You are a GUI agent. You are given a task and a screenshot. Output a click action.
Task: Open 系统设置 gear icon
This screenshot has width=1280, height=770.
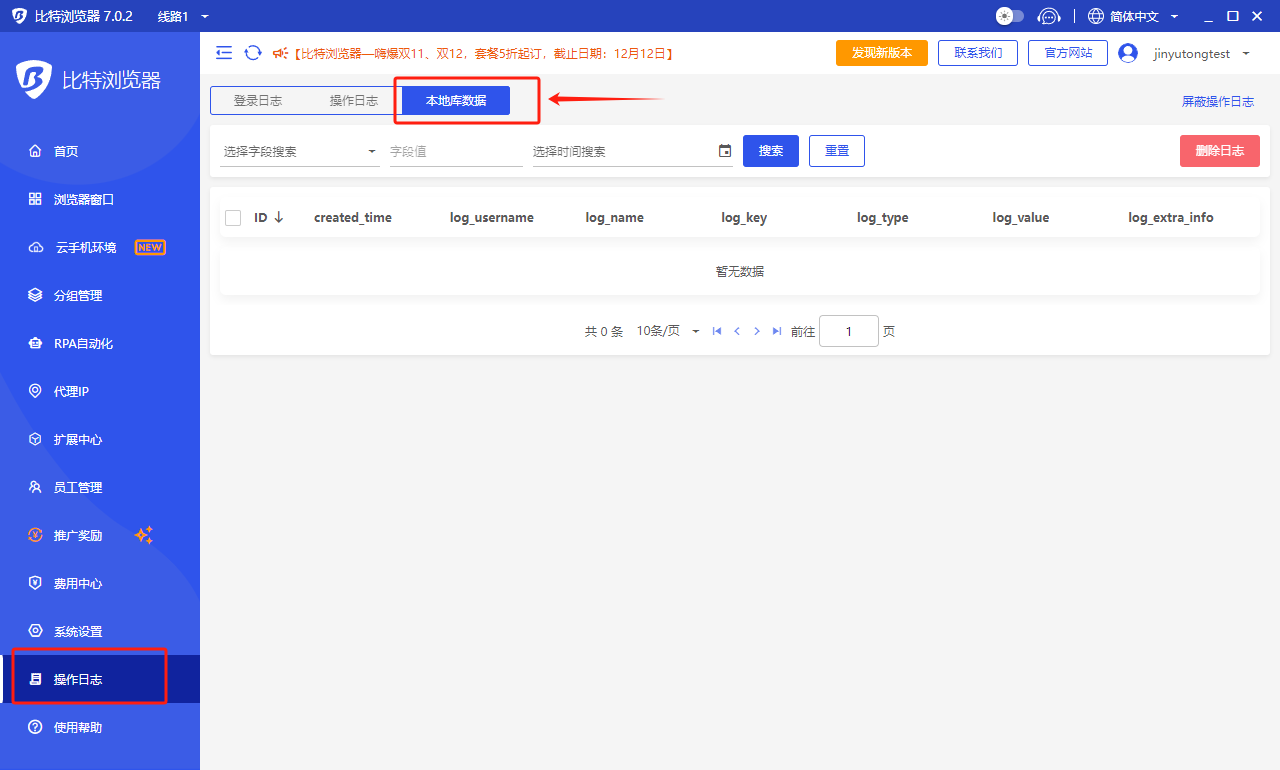(36, 631)
